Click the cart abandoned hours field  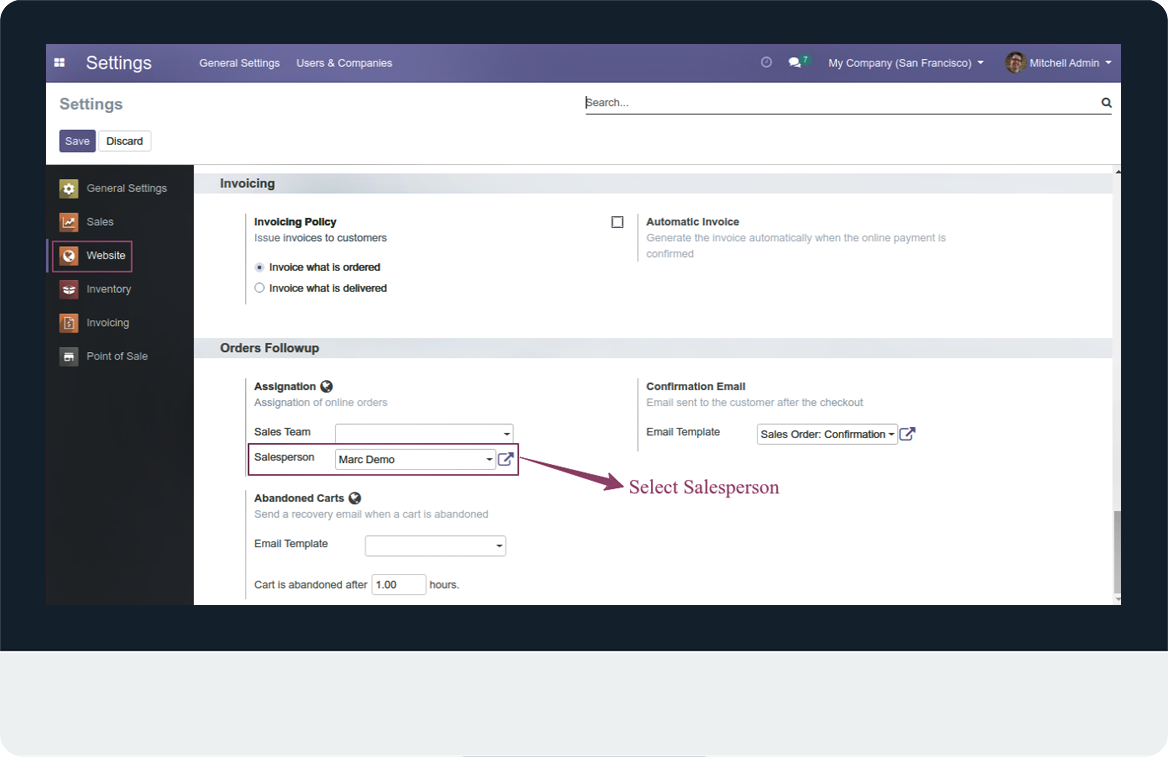coord(399,584)
